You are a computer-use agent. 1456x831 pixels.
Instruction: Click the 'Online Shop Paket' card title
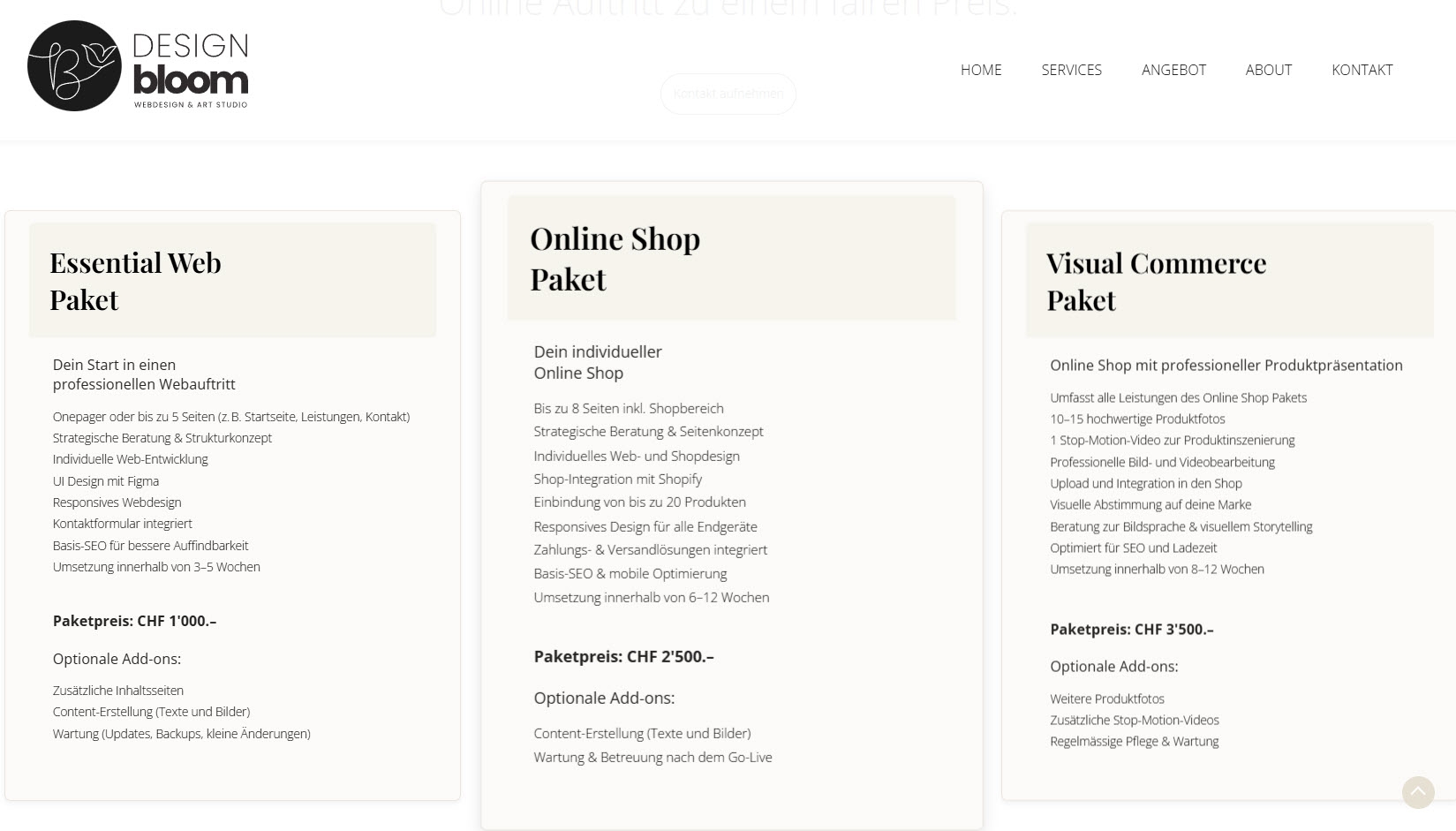(x=615, y=259)
